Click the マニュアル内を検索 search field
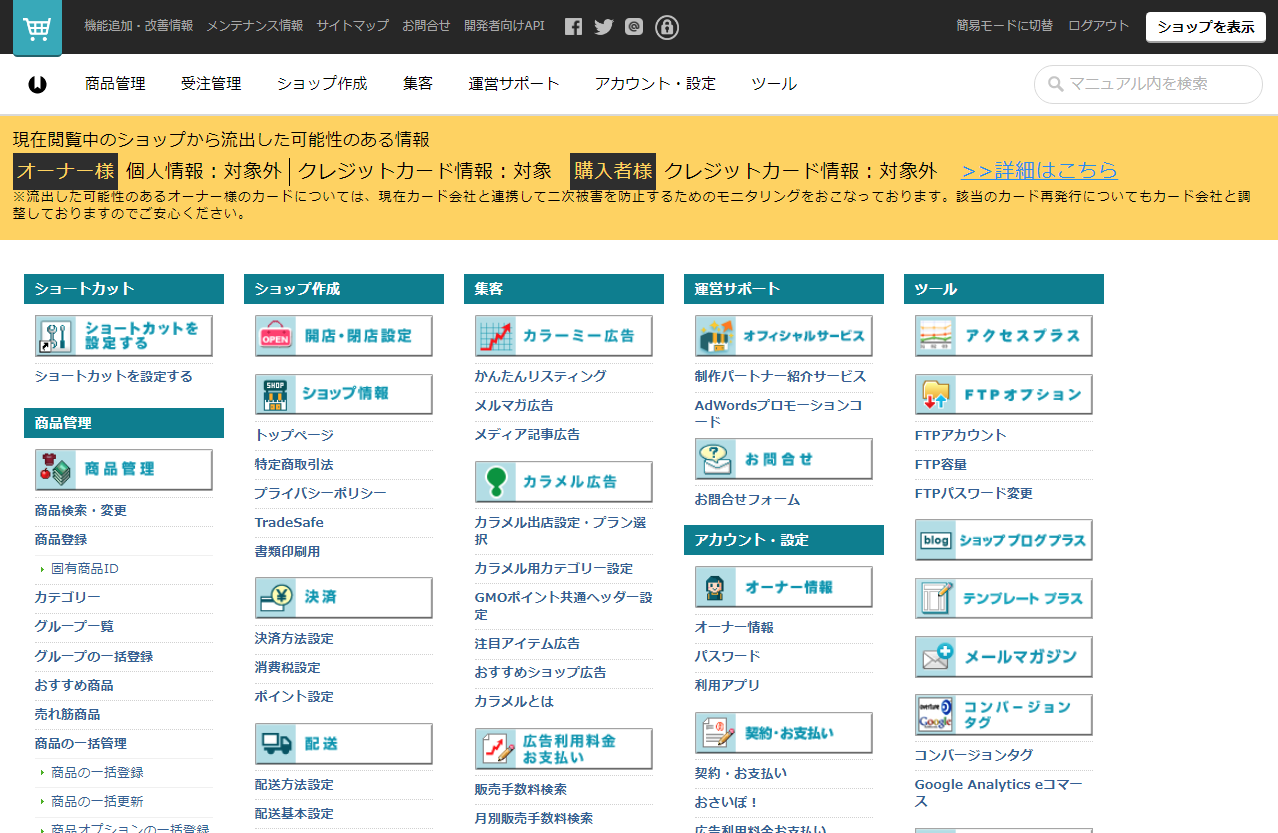 click(x=1147, y=84)
